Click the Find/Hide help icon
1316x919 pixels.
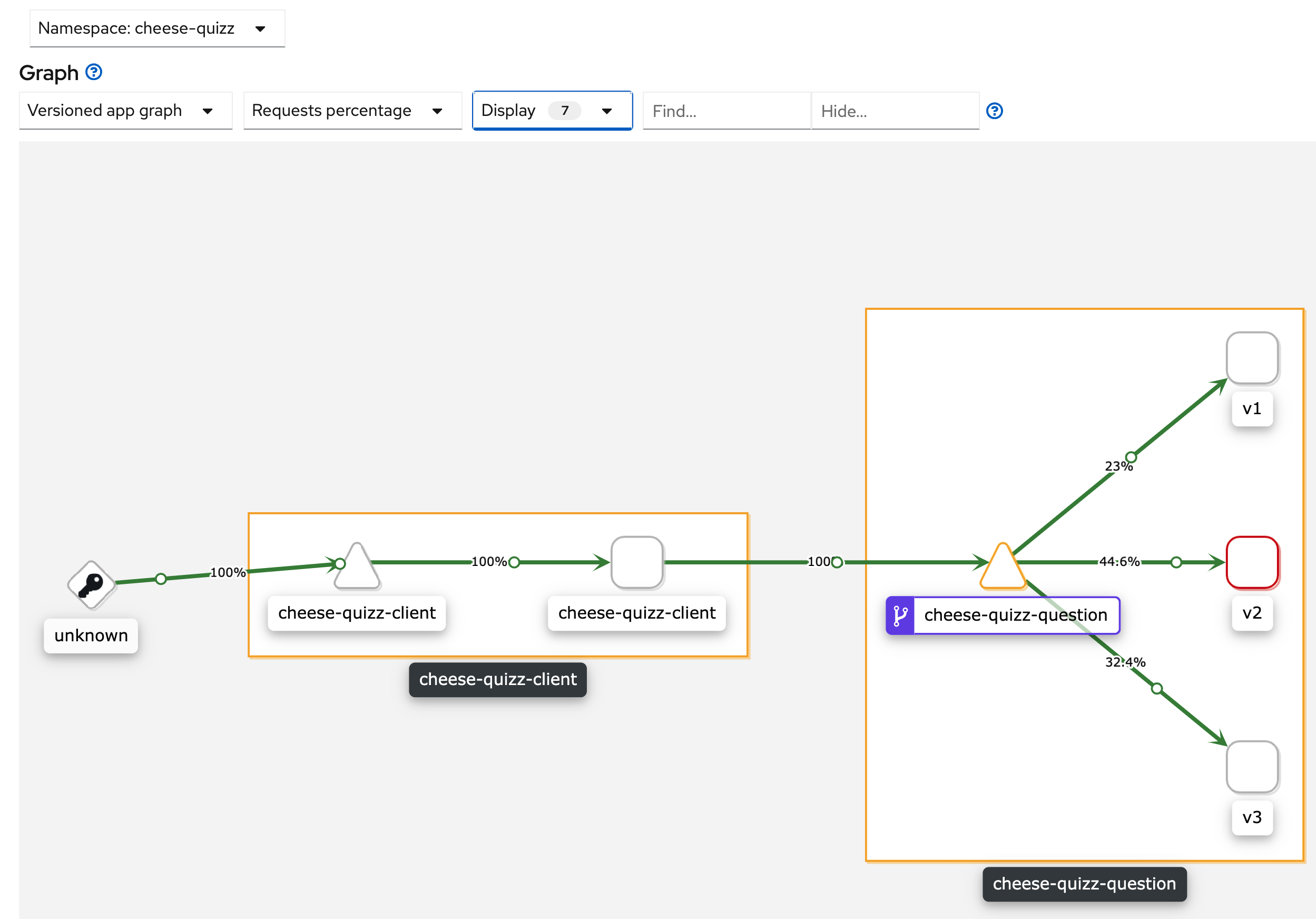coord(994,111)
